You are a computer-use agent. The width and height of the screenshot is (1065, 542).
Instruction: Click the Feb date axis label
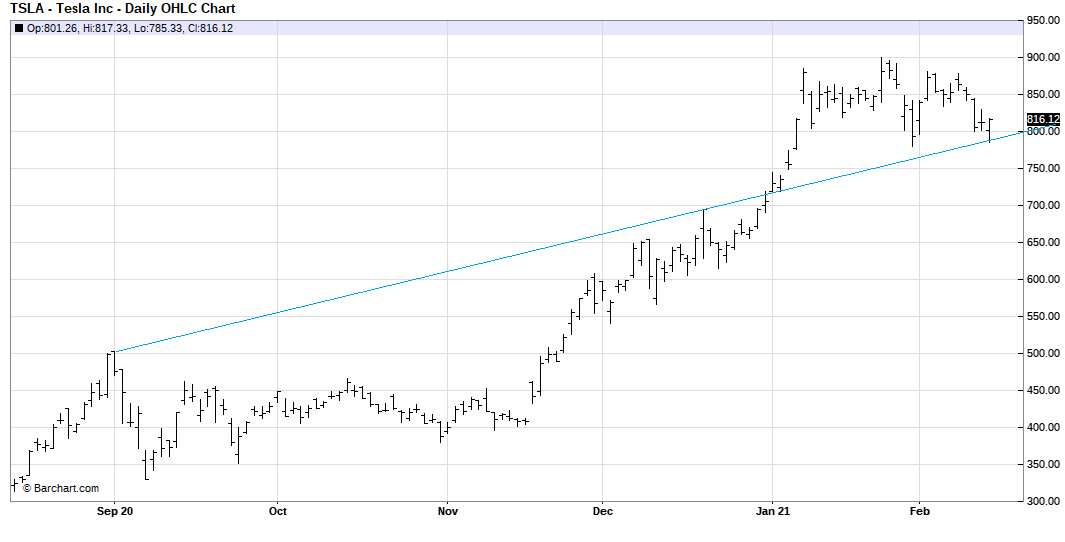tap(919, 511)
